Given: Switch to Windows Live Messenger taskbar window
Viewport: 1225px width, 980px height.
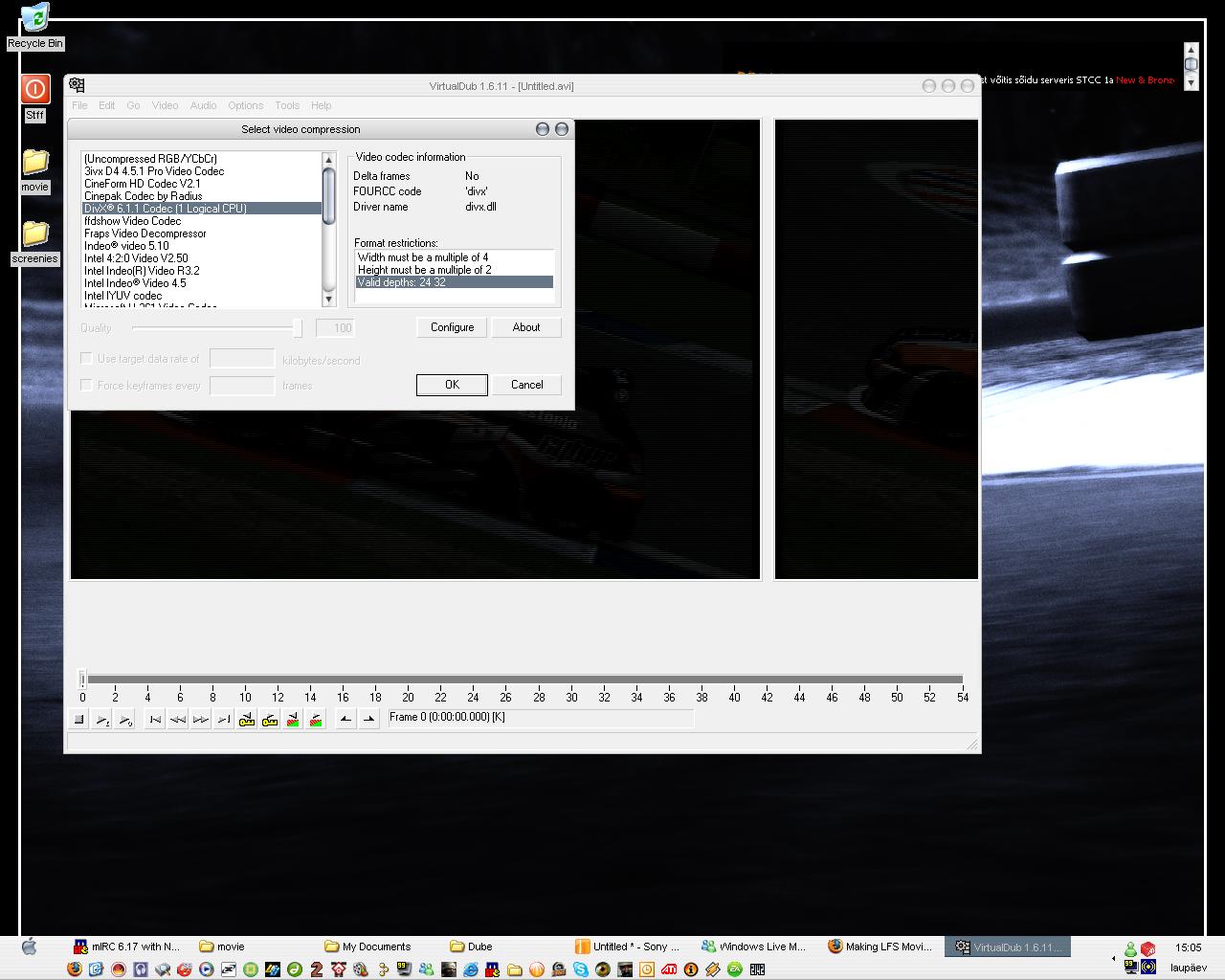Looking at the screenshot, I should (x=754, y=947).
